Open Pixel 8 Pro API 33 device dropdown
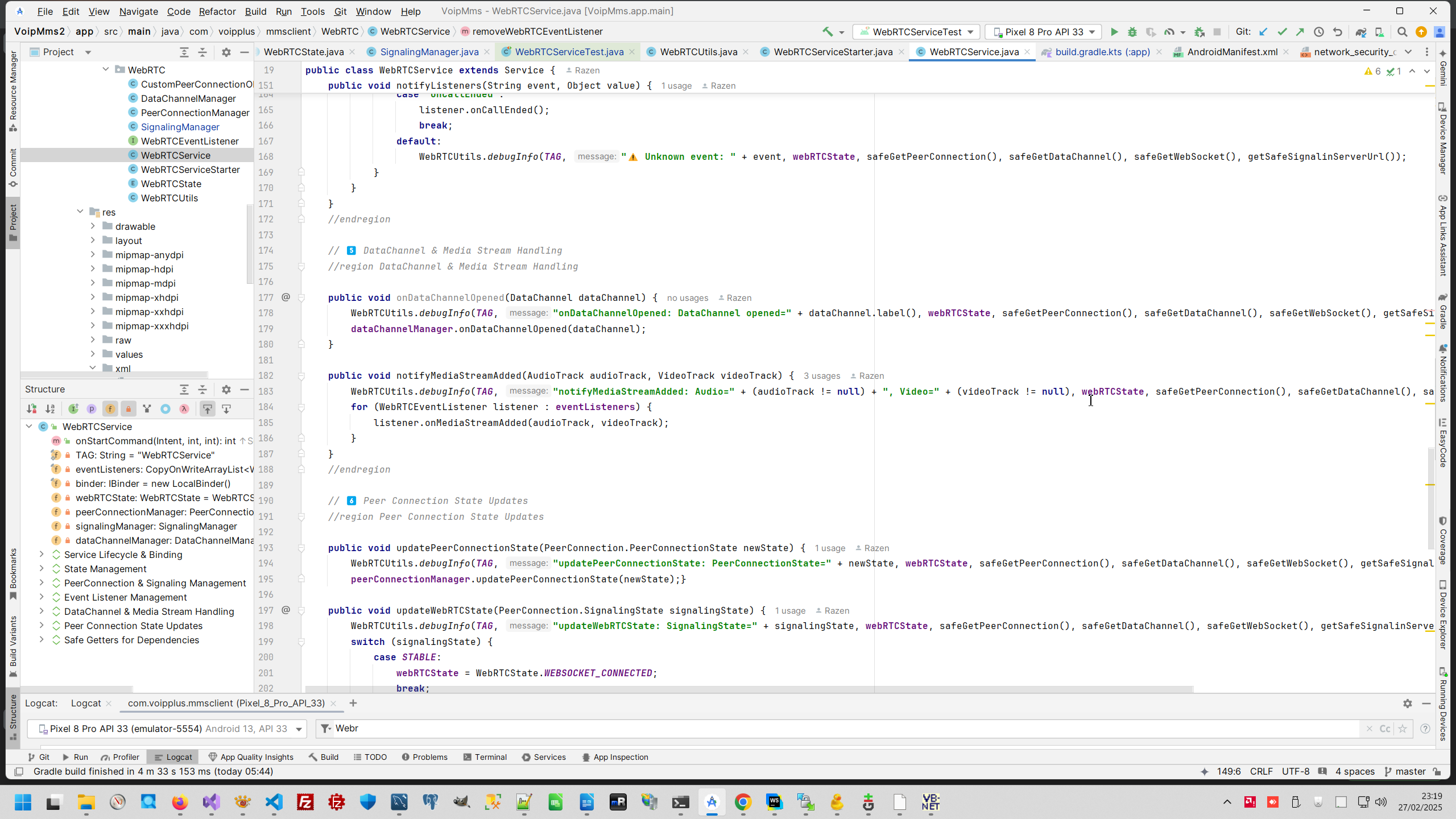The height and width of the screenshot is (819, 1456). coord(1044,32)
